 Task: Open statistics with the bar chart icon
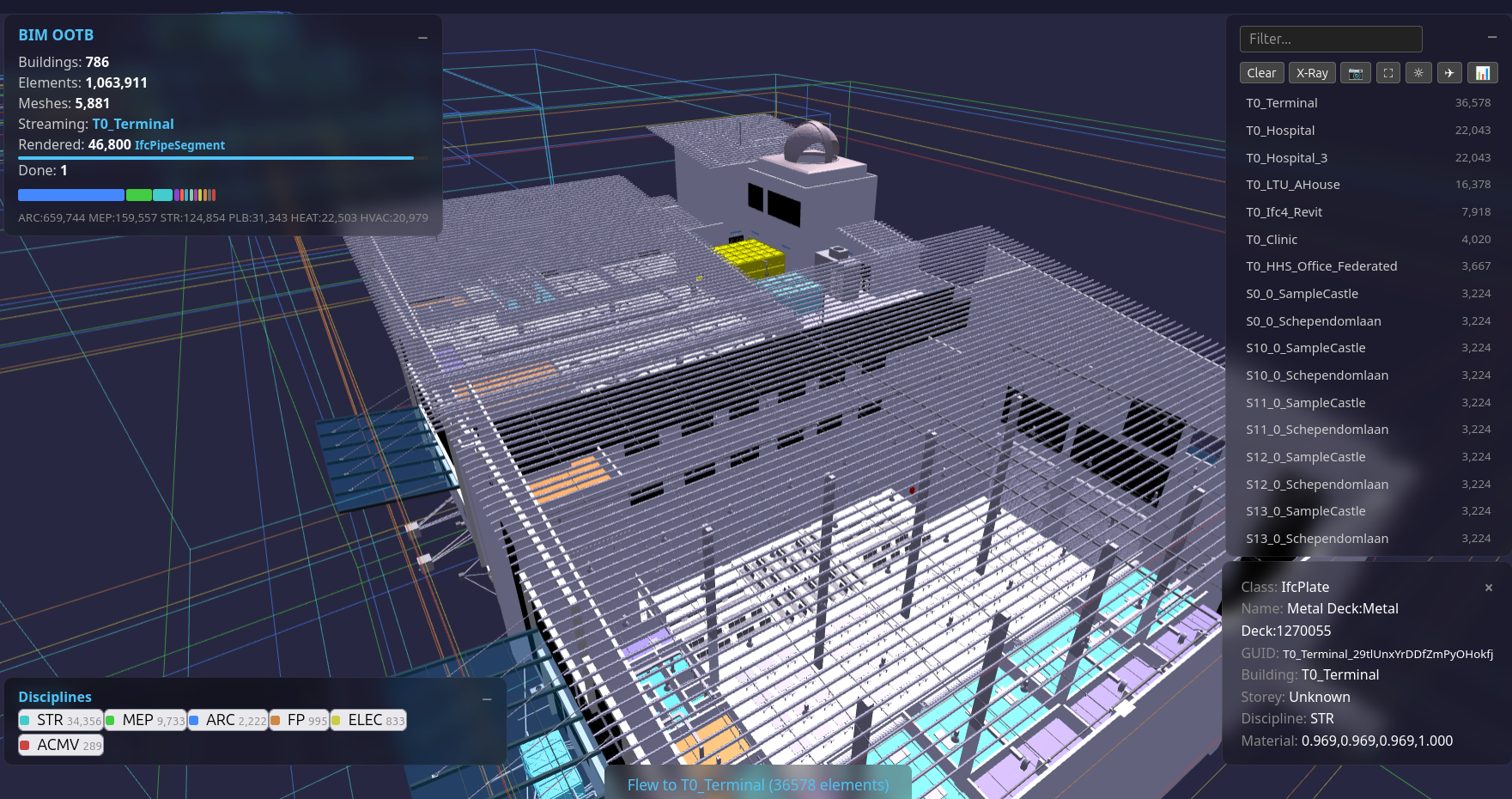(x=1482, y=73)
